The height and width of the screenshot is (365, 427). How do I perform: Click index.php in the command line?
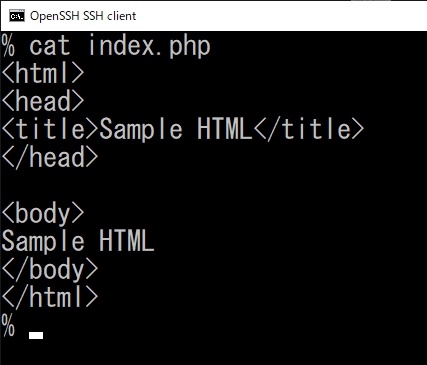149,47
